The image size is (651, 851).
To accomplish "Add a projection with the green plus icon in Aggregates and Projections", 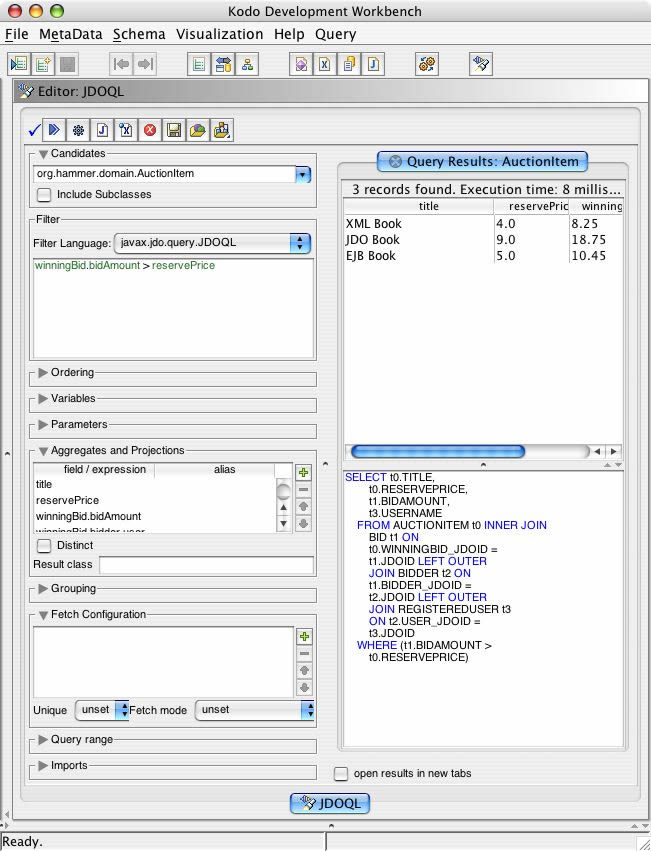I will coord(304,472).
